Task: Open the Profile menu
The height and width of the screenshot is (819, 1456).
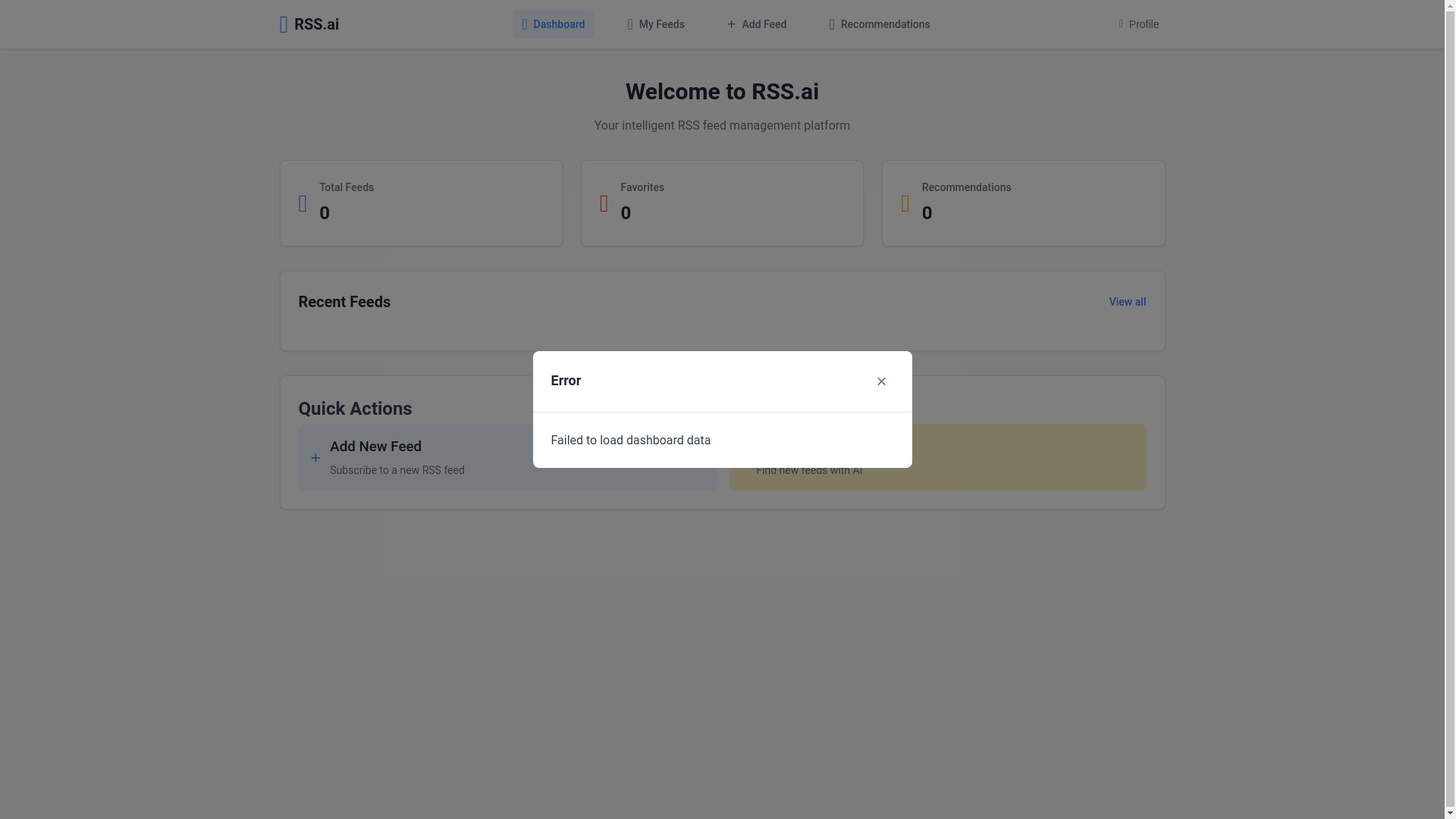Action: (x=1139, y=24)
